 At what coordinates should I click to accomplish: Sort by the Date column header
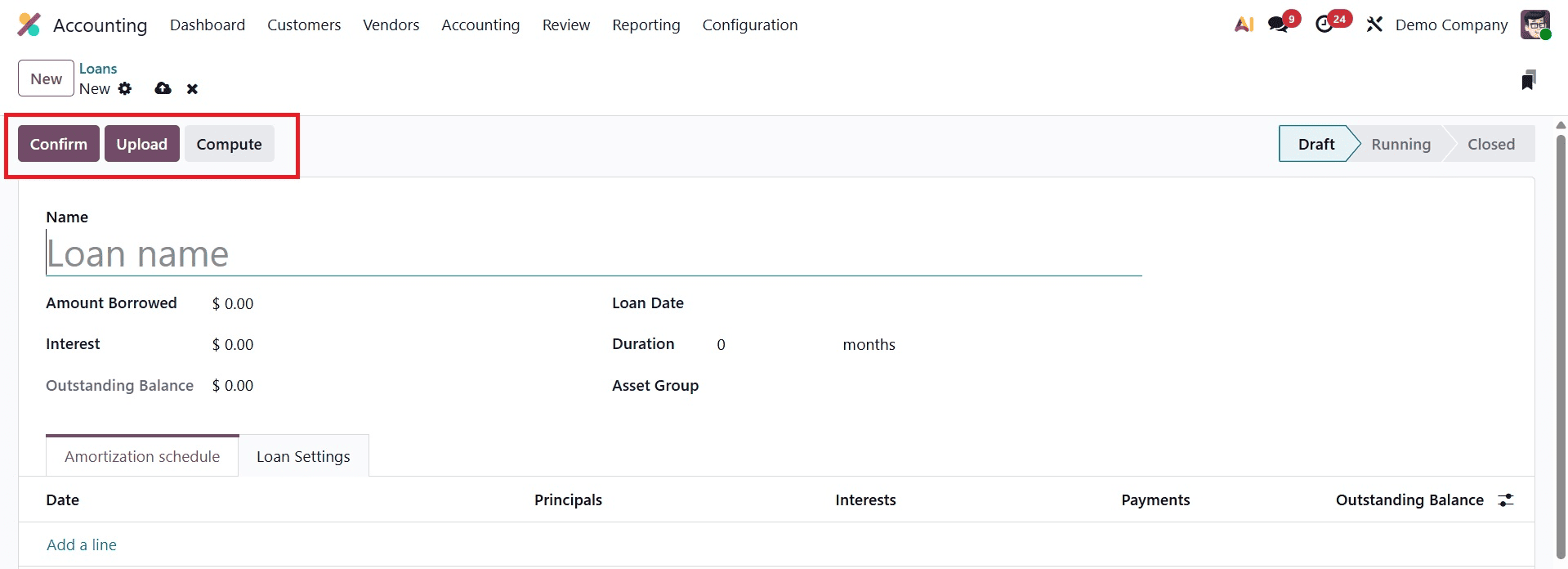point(63,500)
